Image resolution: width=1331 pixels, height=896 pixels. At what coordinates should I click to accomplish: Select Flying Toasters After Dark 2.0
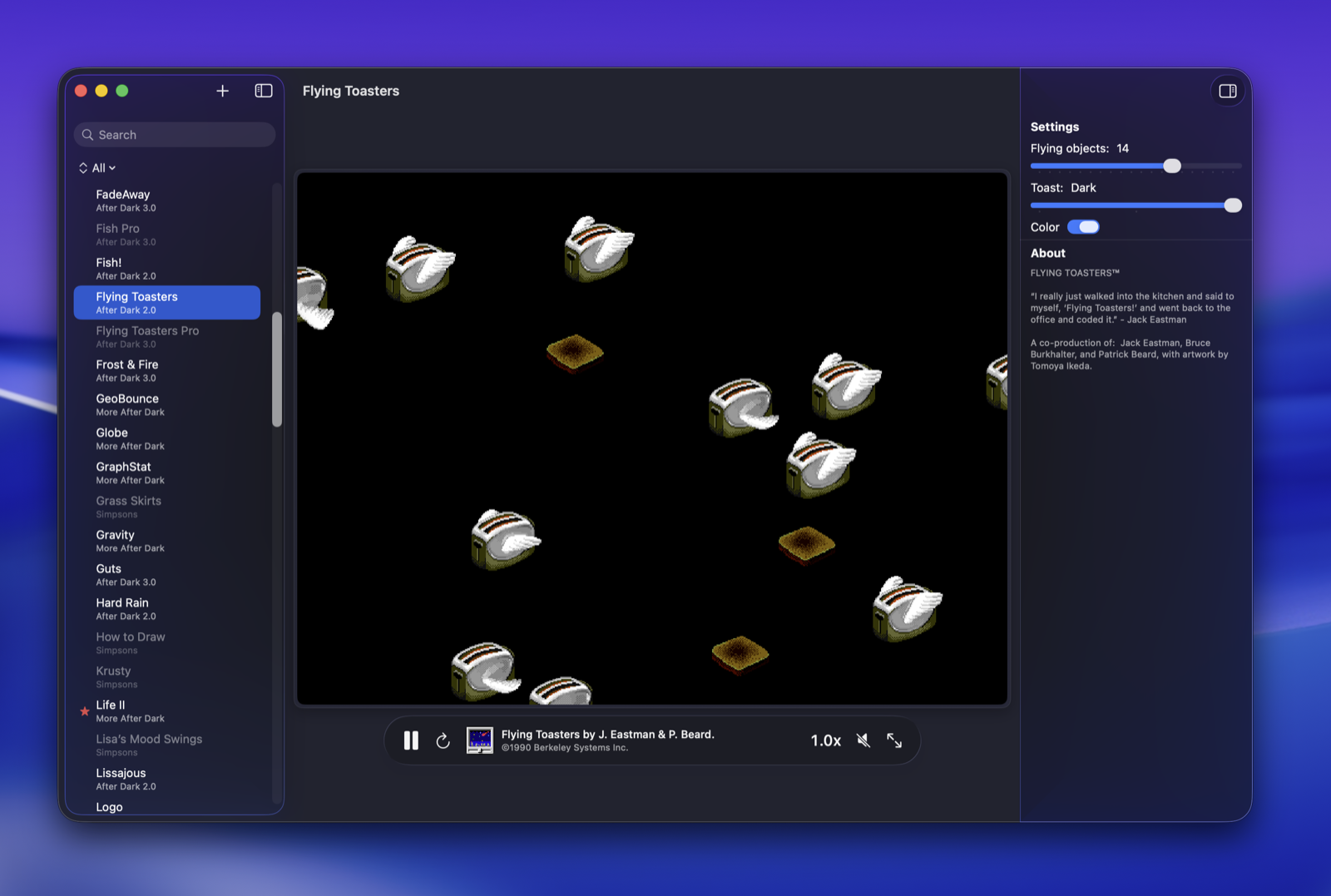tap(167, 303)
